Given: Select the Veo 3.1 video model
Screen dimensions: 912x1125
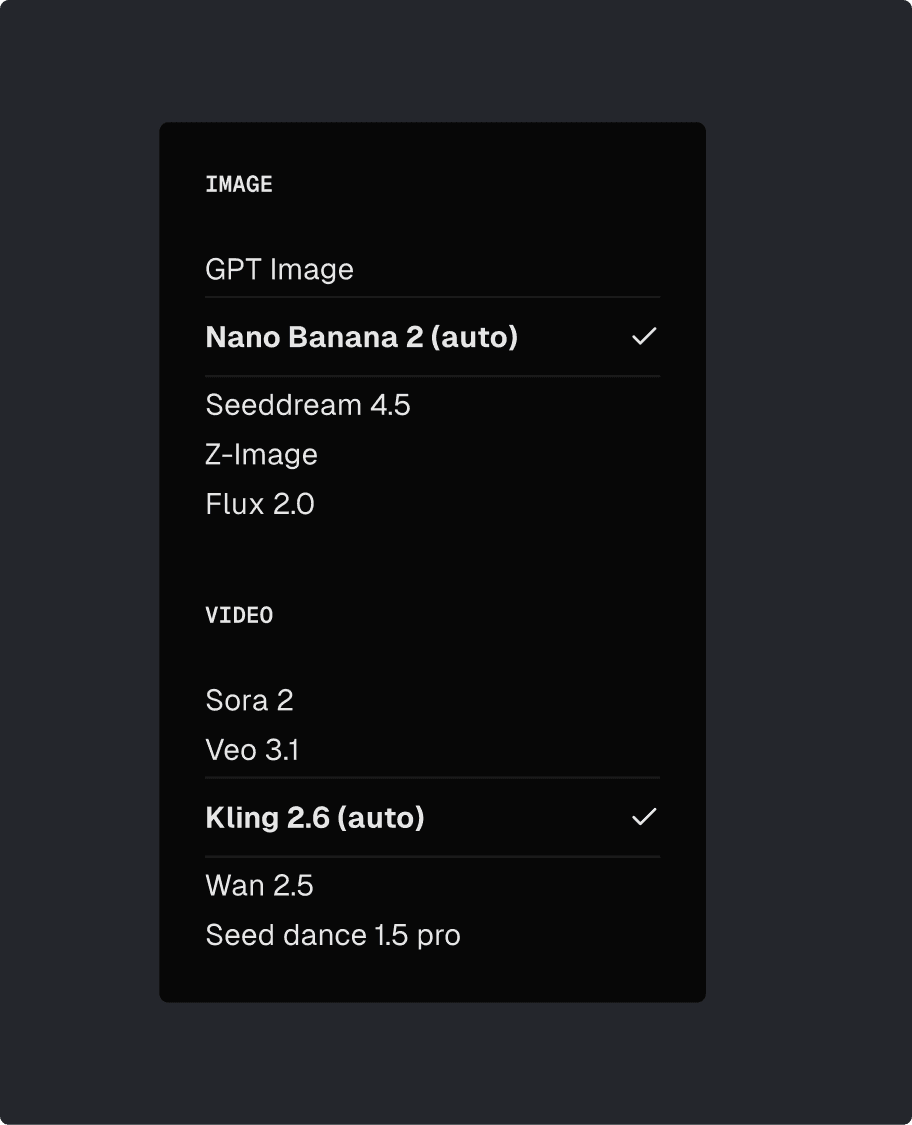Looking at the screenshot, I should point(252,750).
